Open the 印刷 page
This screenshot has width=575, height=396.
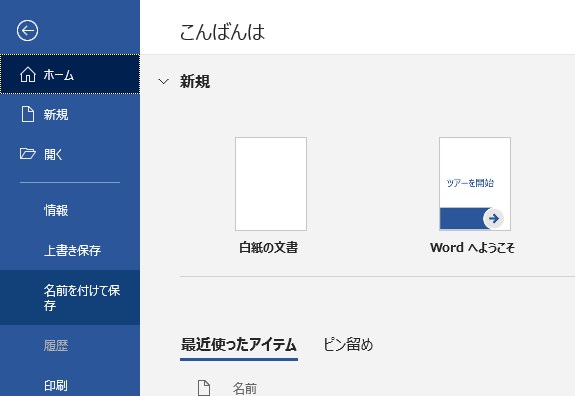point(70,385)
